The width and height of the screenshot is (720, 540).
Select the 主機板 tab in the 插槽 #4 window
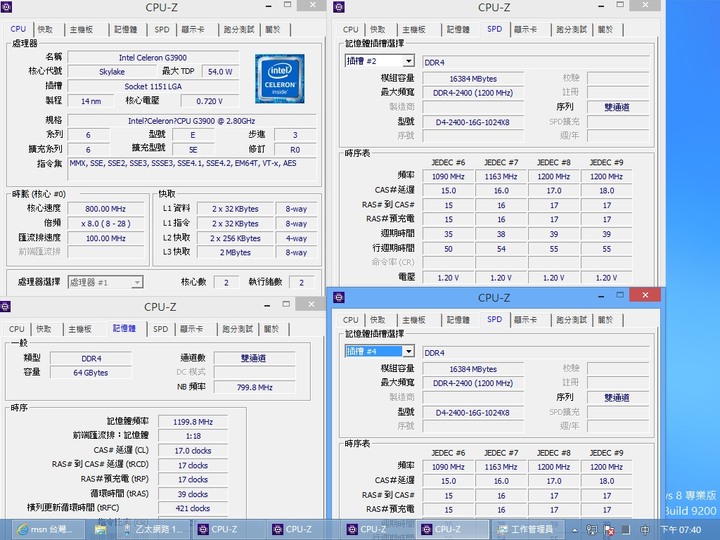pos(414,320)
